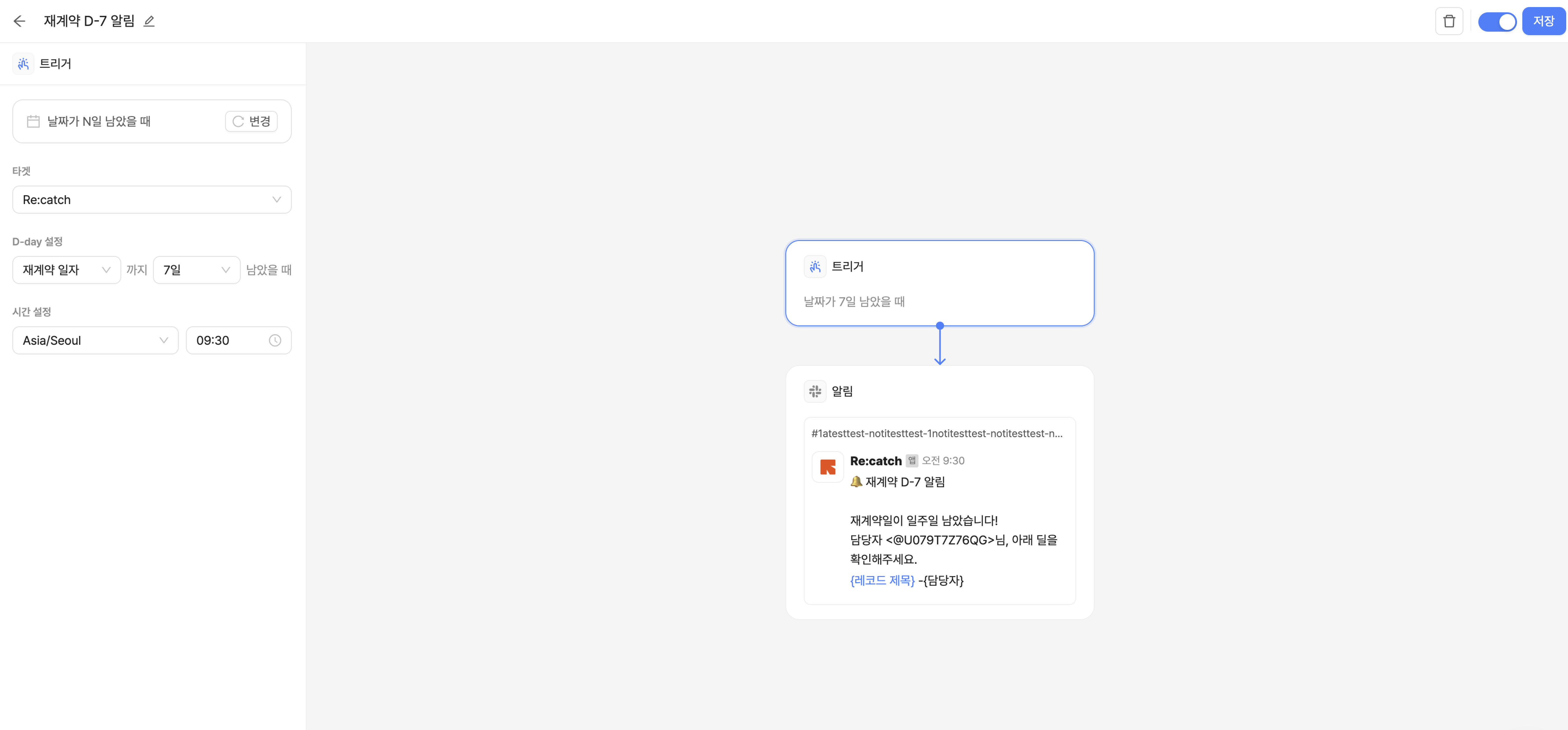Click the pencil edit title icon
The image size is (1568, 730).
pyautogui.click(x=149, y=21)
